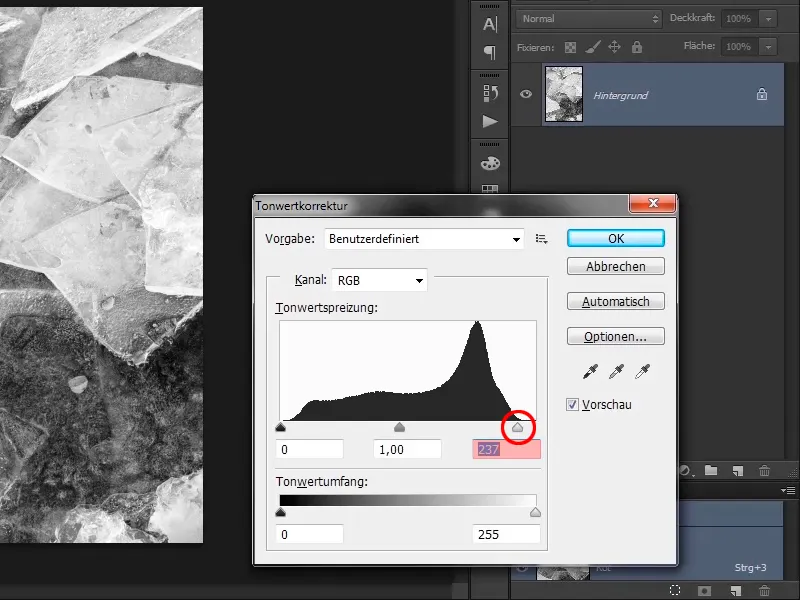Load channel as selection icon
800x600 pixels.
click(675, 590)
